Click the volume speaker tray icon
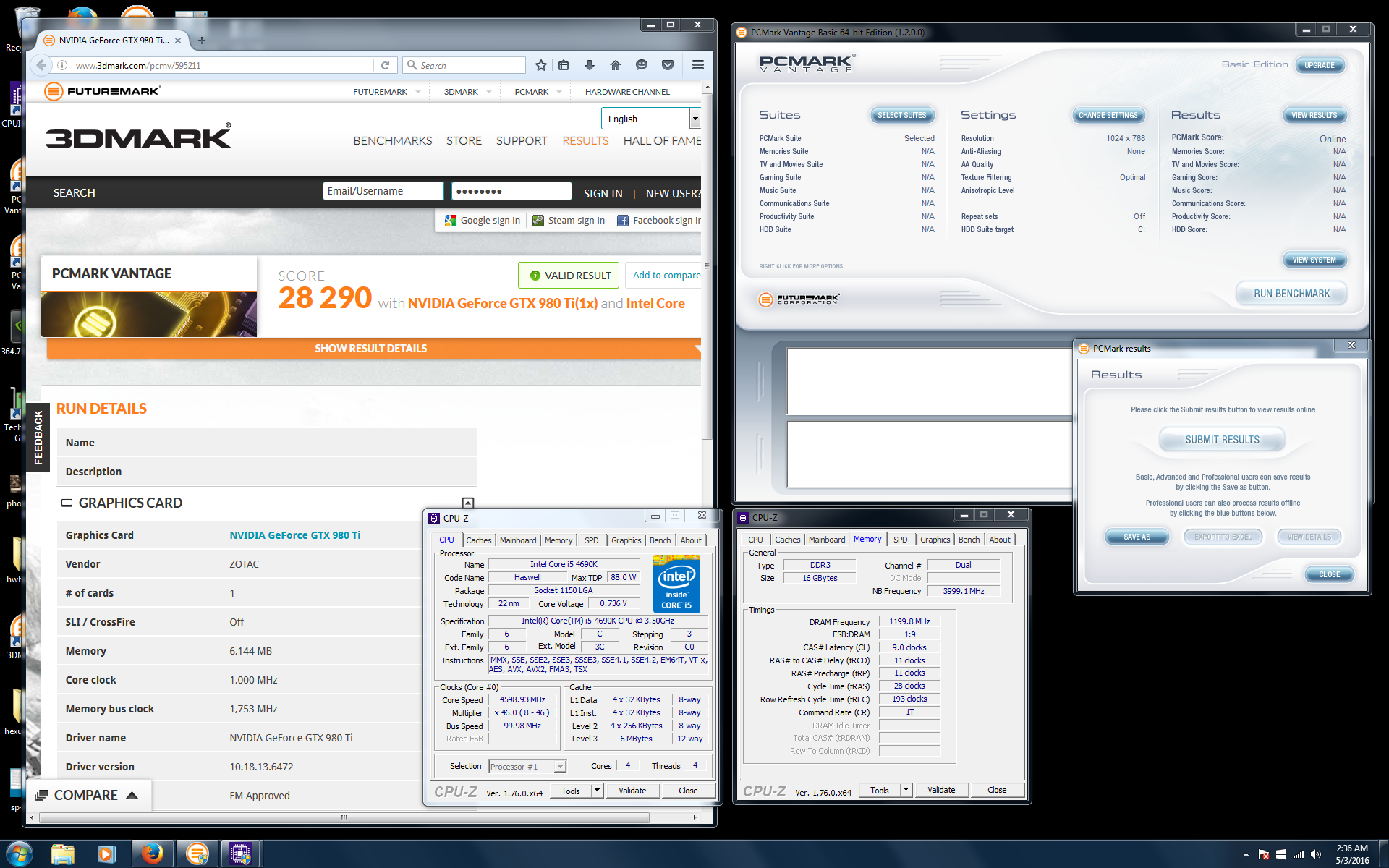This screenshot has height=868, width=1389. (x=1316, y=854)
